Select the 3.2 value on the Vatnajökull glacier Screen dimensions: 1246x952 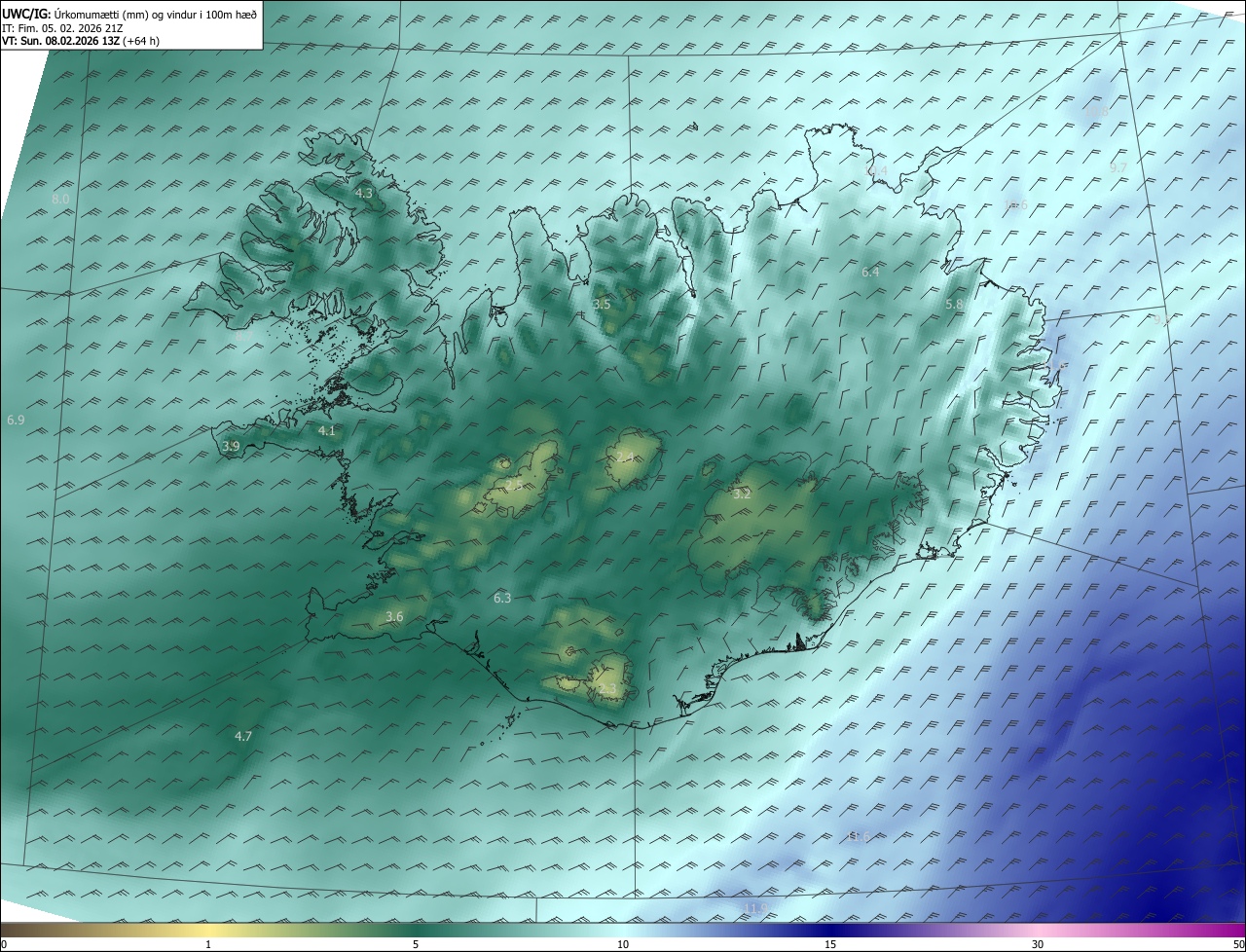(x=742, y=494)
